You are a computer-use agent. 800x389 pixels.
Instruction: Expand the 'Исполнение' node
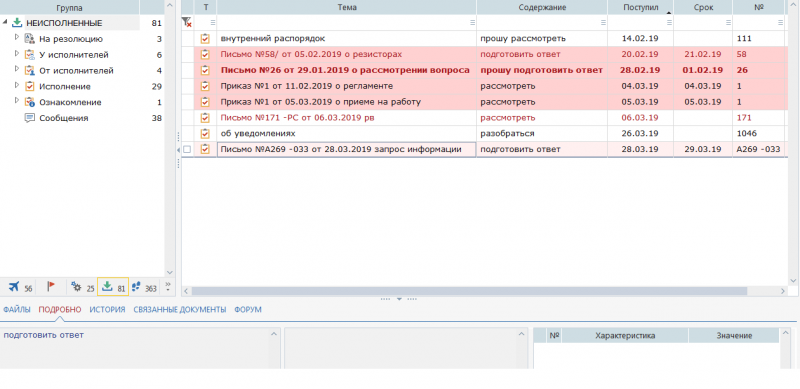click(x=17, y=85)
